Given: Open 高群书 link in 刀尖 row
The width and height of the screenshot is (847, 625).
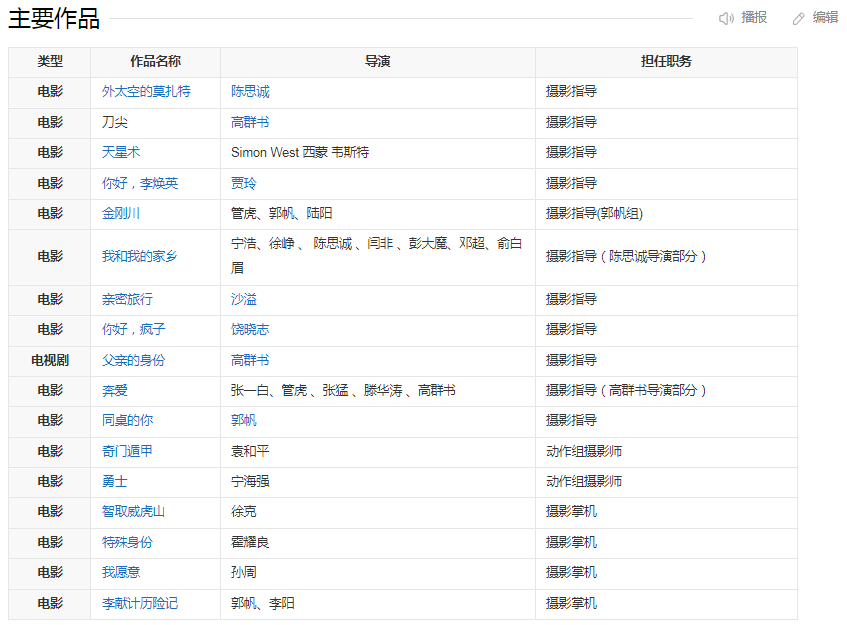Looking at the screenshot, I should [x=250, y=122].
